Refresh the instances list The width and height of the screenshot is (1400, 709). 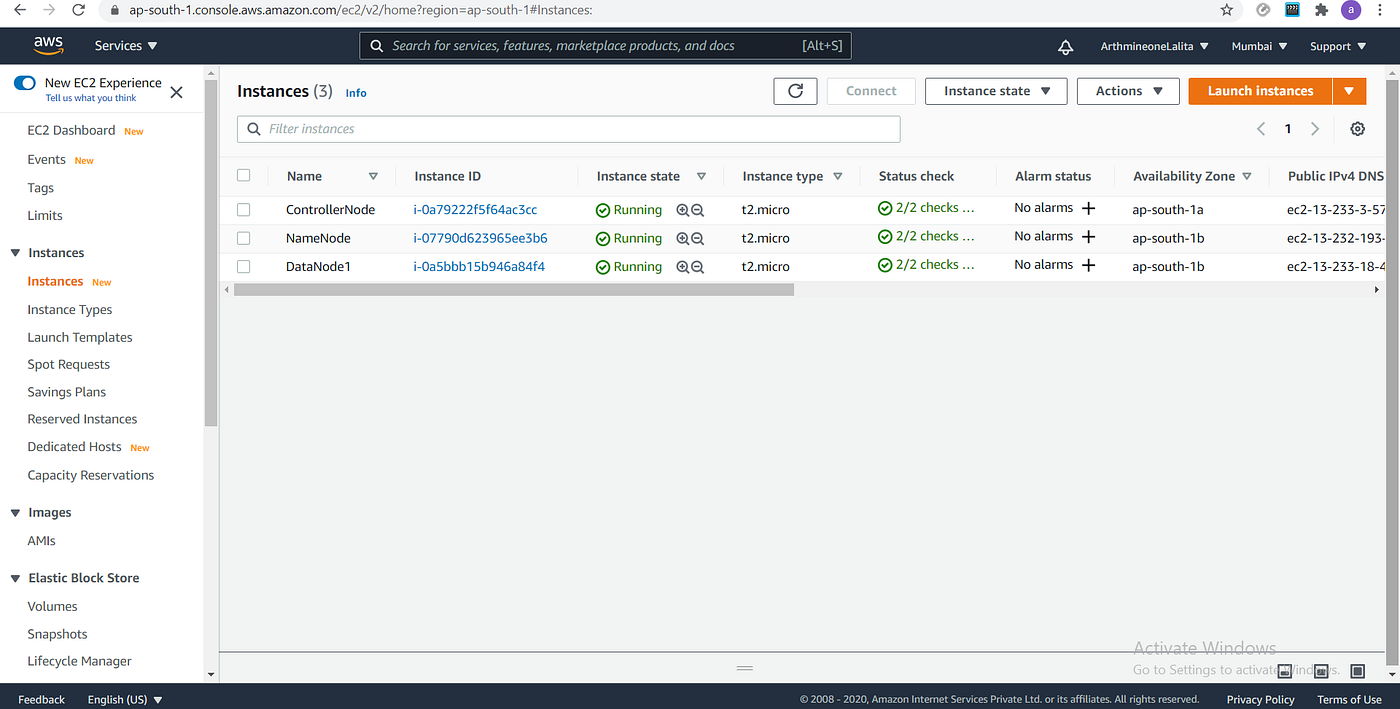coord(795,91)
